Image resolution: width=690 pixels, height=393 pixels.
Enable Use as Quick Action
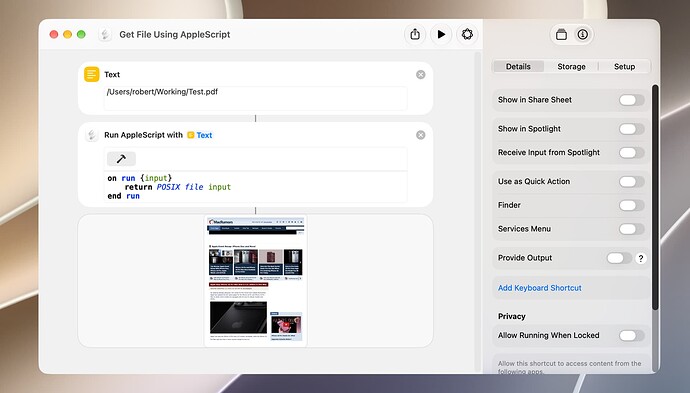tap(631, 181)
